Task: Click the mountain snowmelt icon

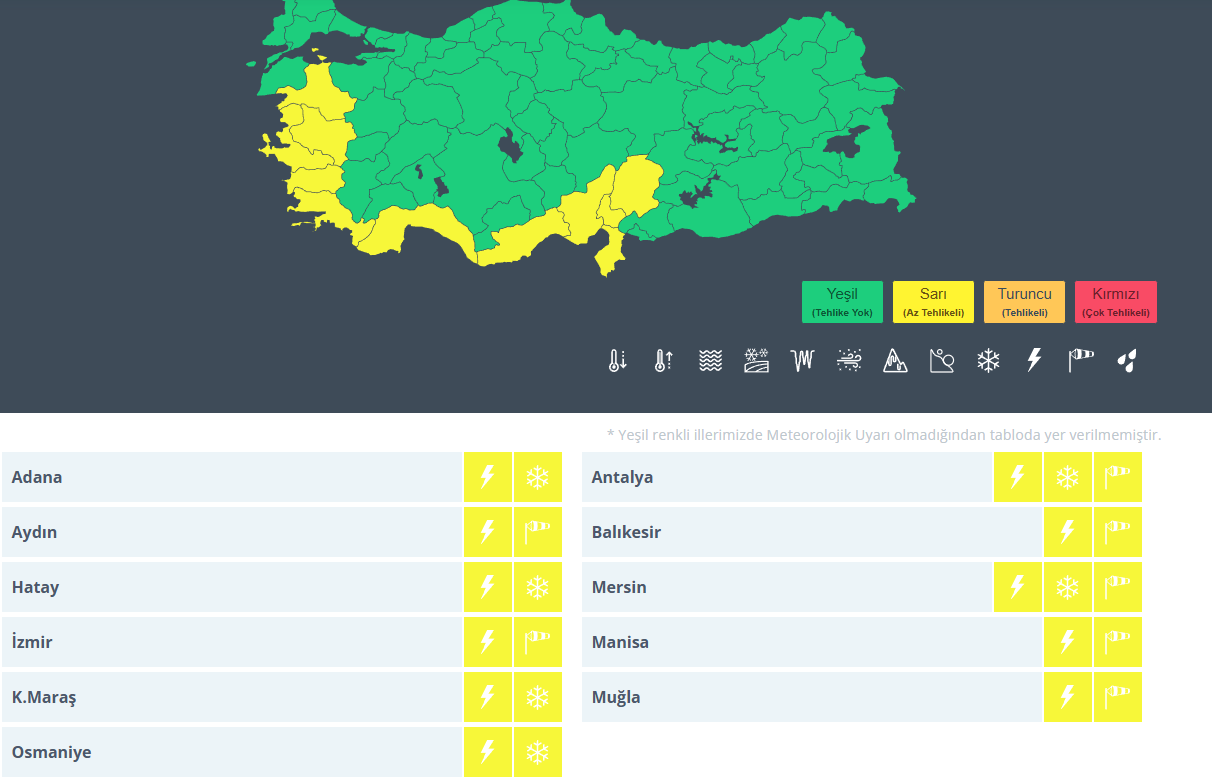Action: pyautogui.click(x=895, y=361)
